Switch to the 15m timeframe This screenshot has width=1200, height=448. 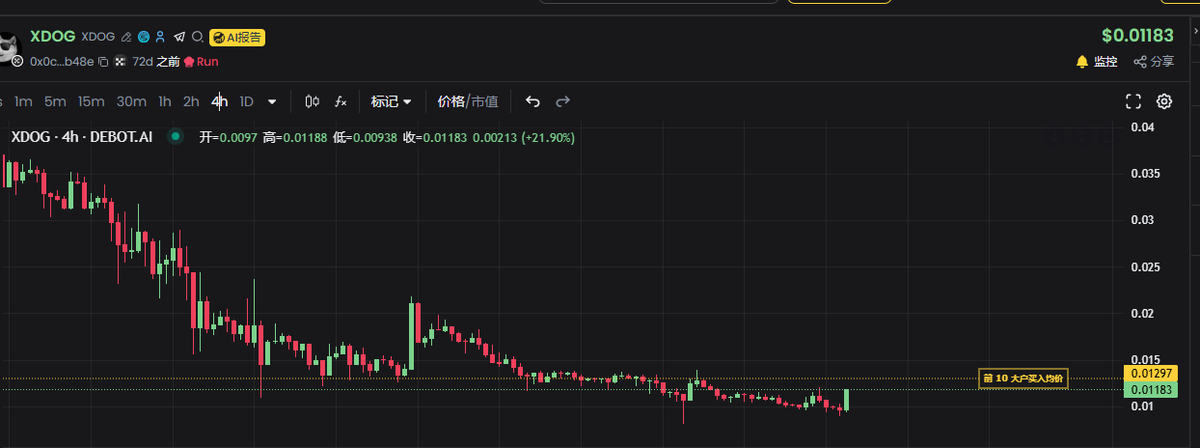click(91, 101)
